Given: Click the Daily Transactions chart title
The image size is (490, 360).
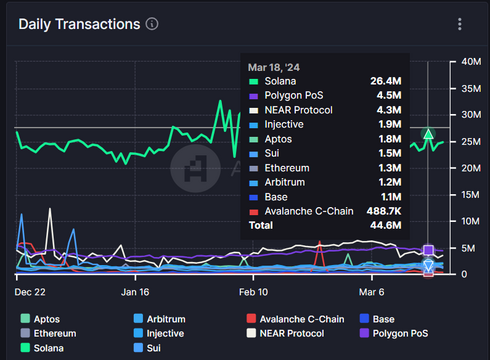Looking at the screenshot, I should (79, 24).
